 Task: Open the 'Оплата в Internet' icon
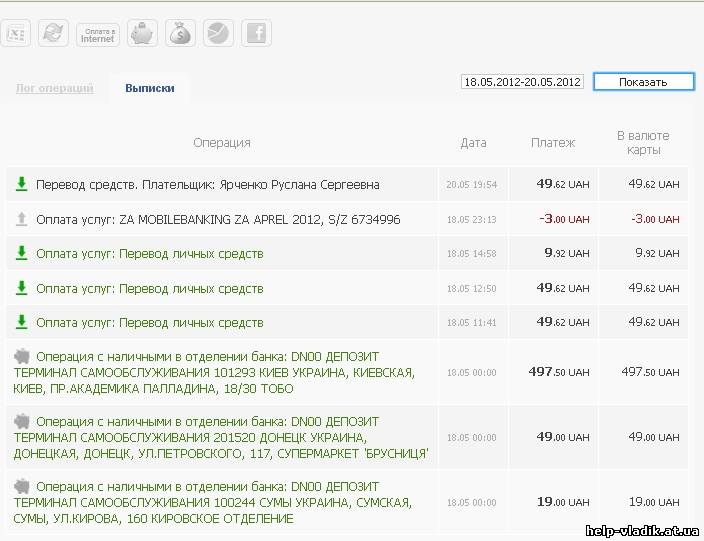97,35
